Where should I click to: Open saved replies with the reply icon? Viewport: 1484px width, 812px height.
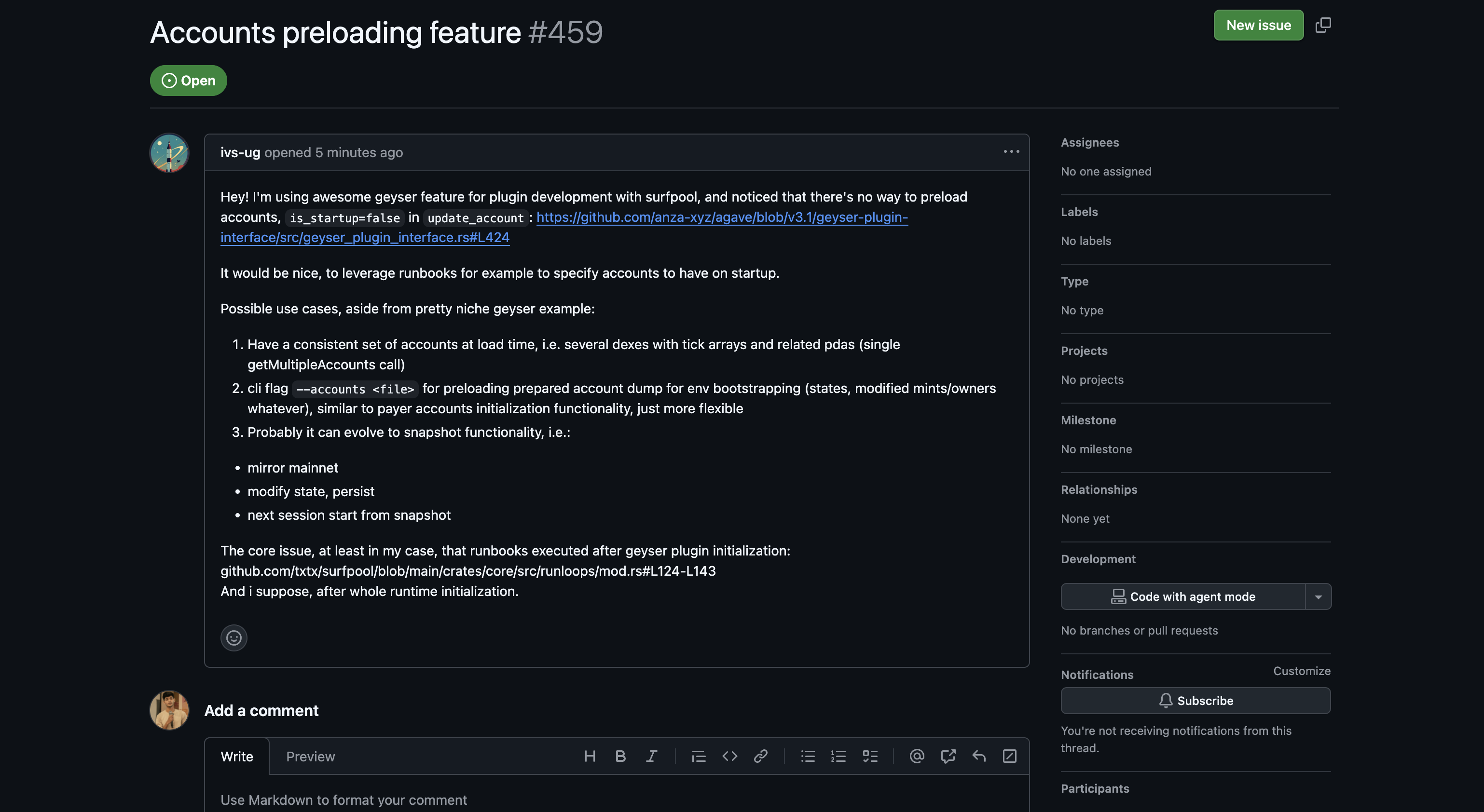(979, 756)
